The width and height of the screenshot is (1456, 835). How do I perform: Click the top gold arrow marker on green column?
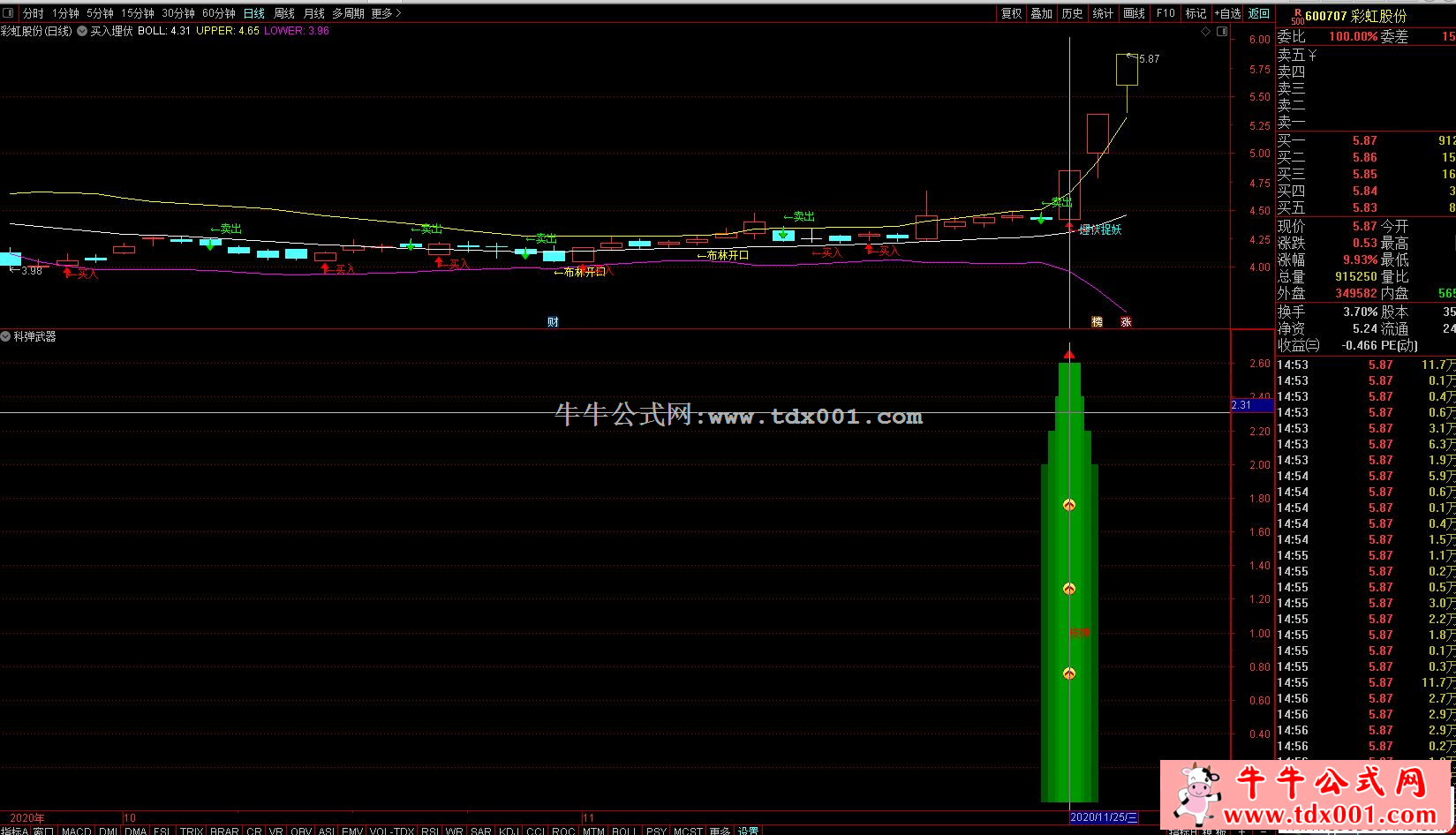[1069, 505]
